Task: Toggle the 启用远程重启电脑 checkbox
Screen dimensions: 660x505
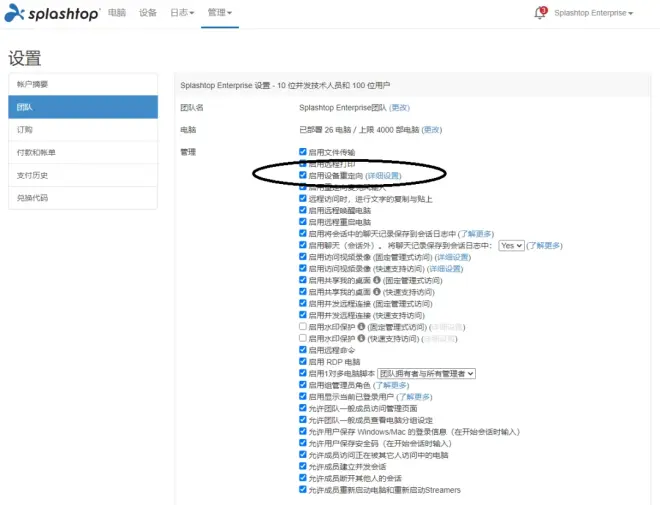Action: 303,221
